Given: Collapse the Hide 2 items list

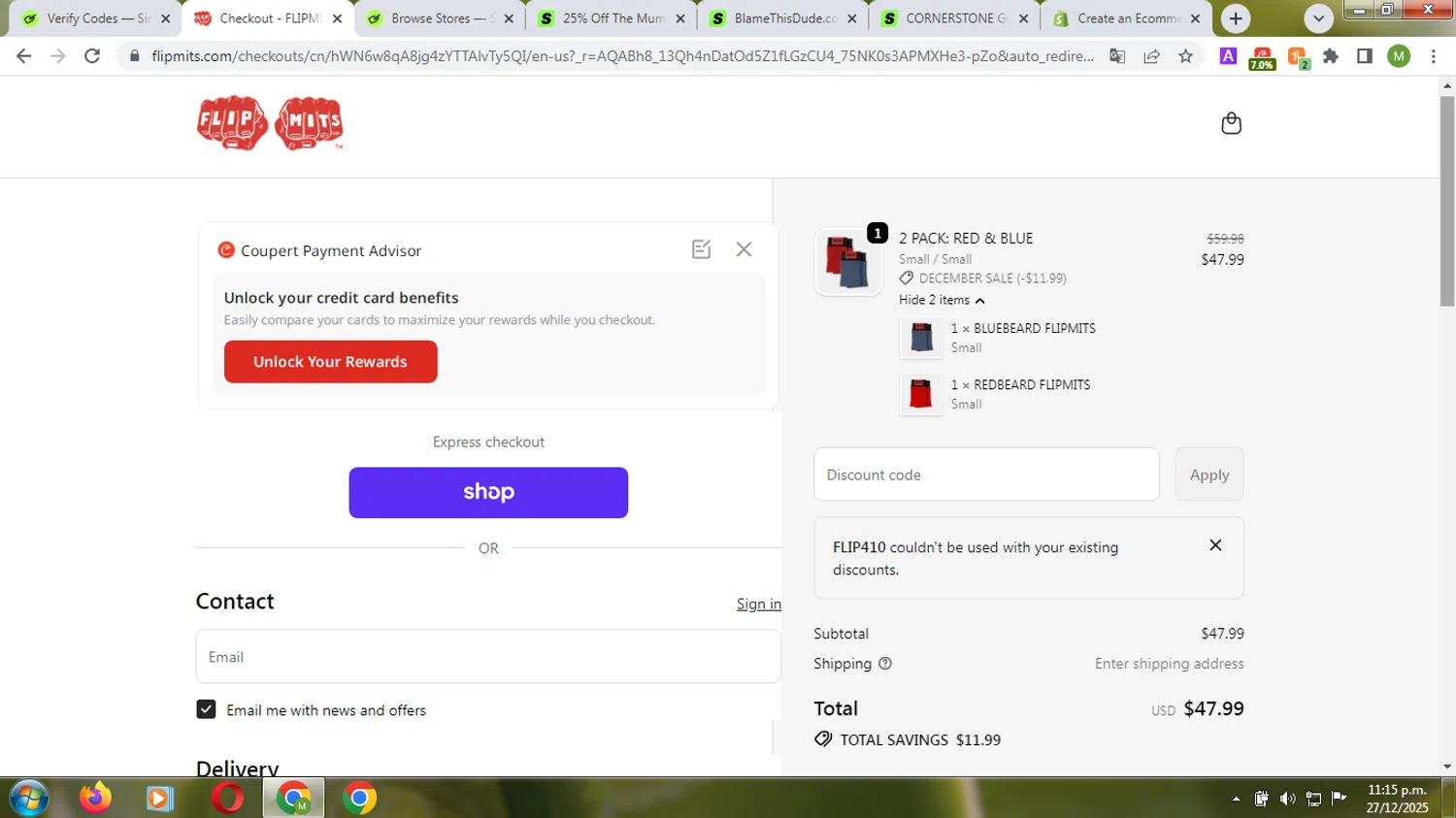Looking at the screenshot, I should click(942, 300).
